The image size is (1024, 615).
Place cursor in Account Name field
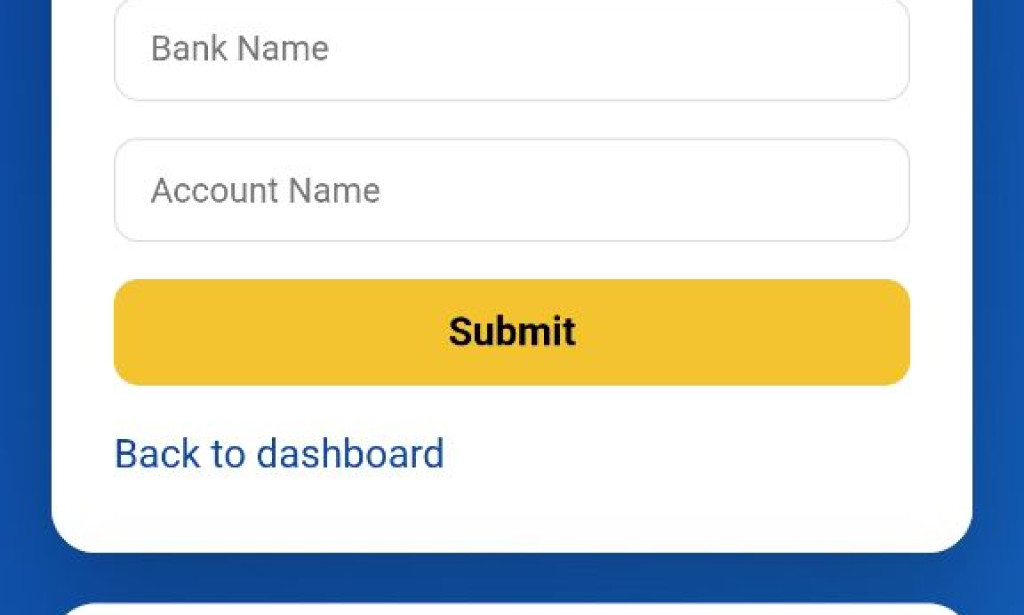pyautogui.click(x=512, y=190)
